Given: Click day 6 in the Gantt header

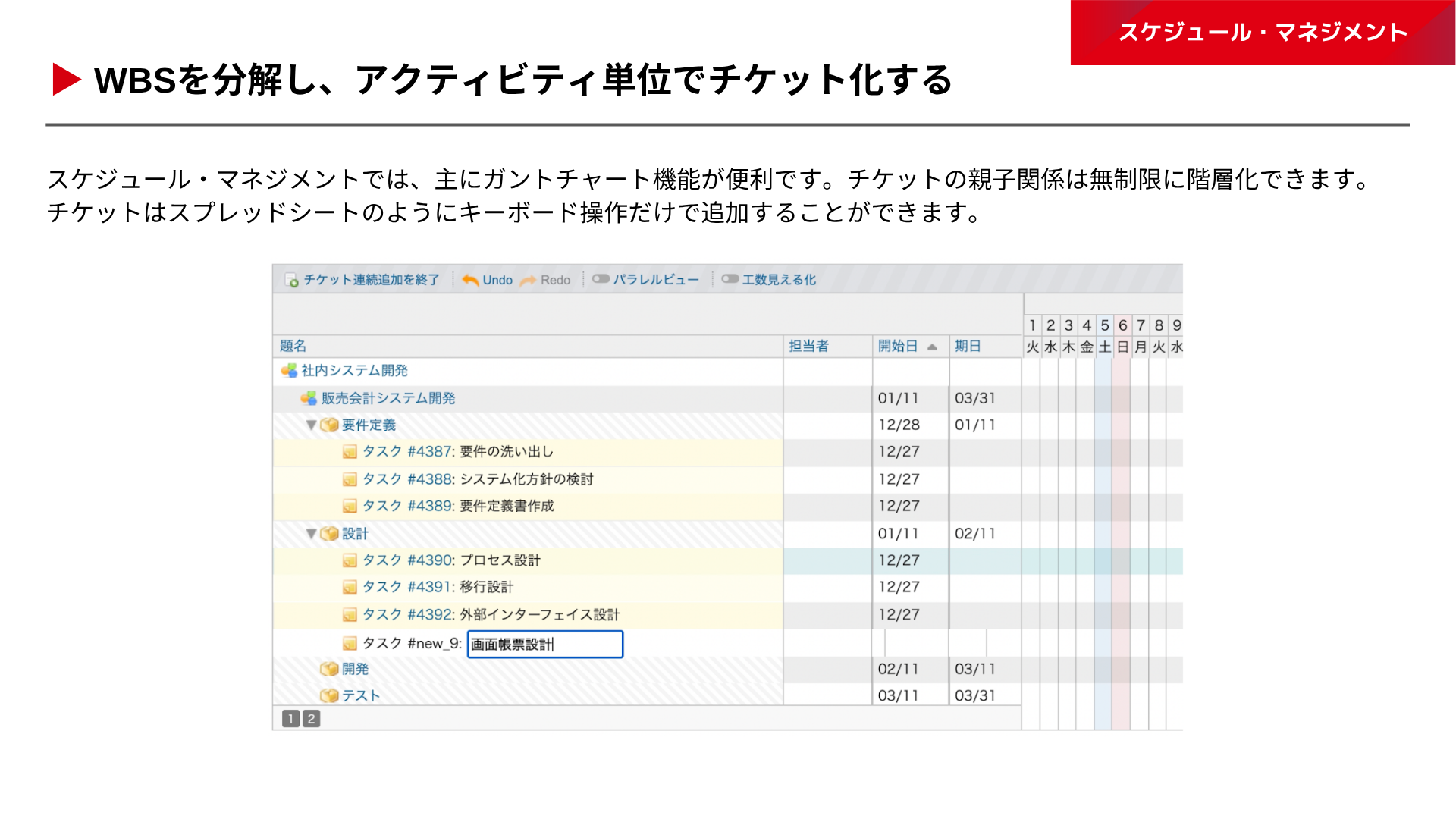Looking at the screenshot, I should [1123, 325].
